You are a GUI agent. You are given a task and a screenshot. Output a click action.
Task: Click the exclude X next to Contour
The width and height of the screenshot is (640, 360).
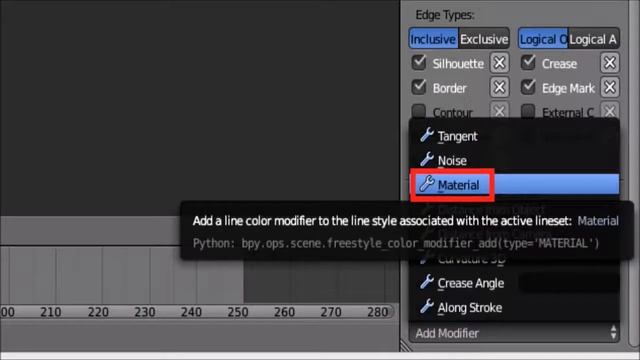(500, 111)
